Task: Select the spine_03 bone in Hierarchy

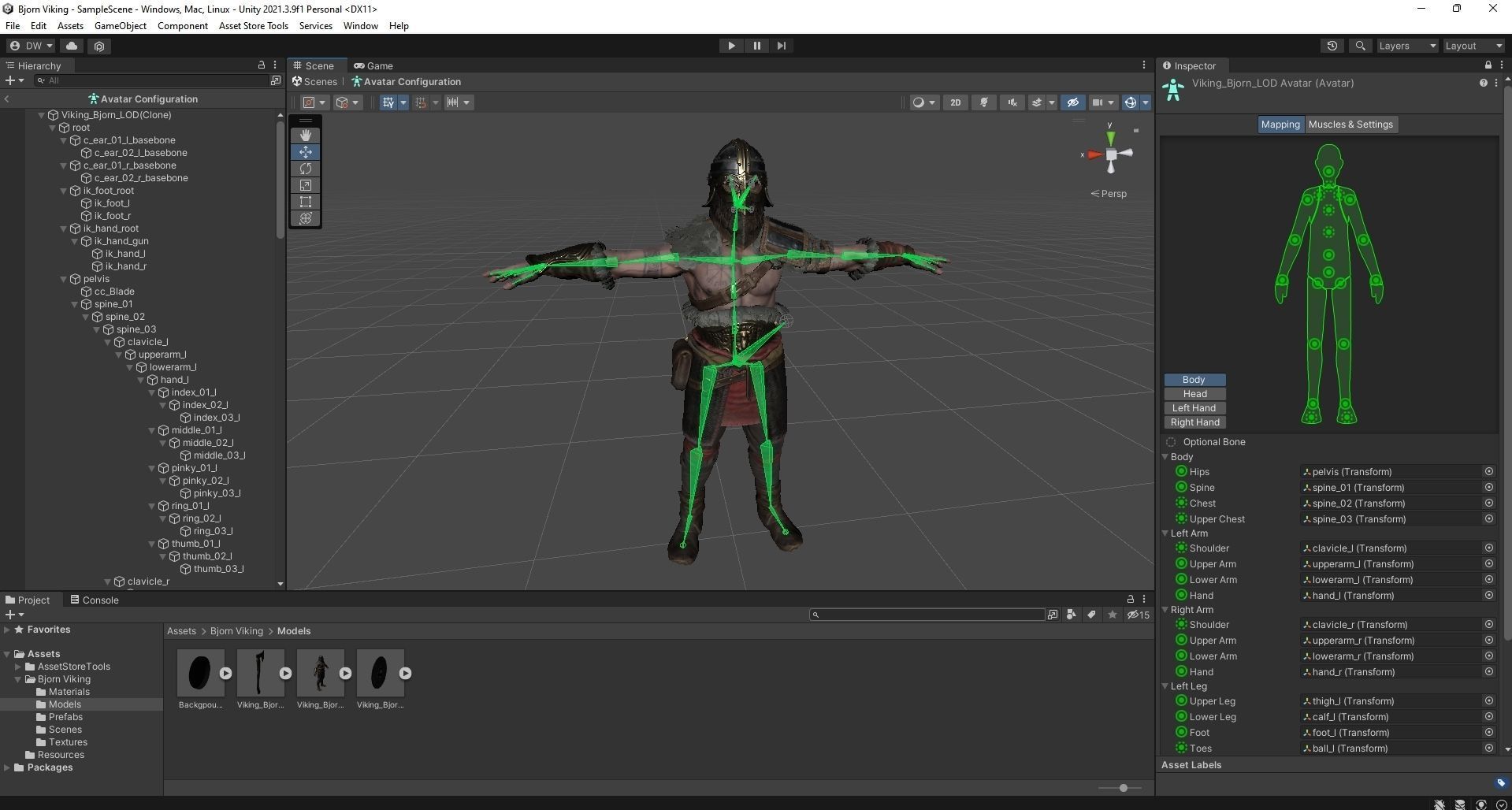Action: [136, 329]
